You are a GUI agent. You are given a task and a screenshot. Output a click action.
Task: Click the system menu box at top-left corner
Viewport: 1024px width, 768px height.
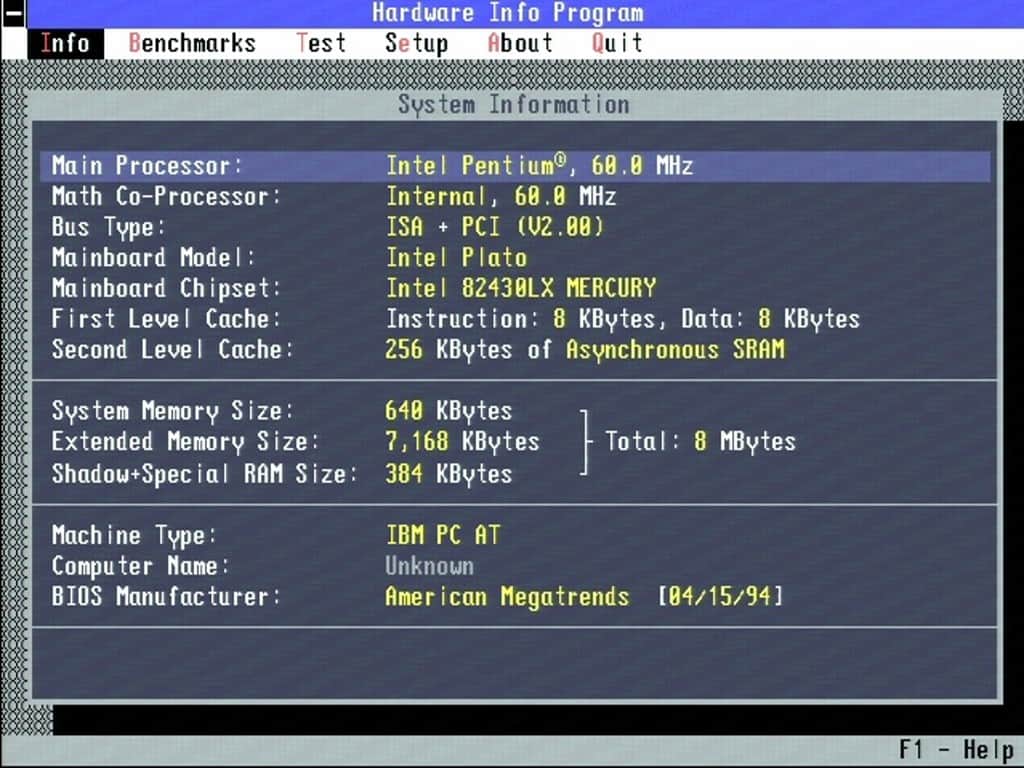[x=13, y=14]
